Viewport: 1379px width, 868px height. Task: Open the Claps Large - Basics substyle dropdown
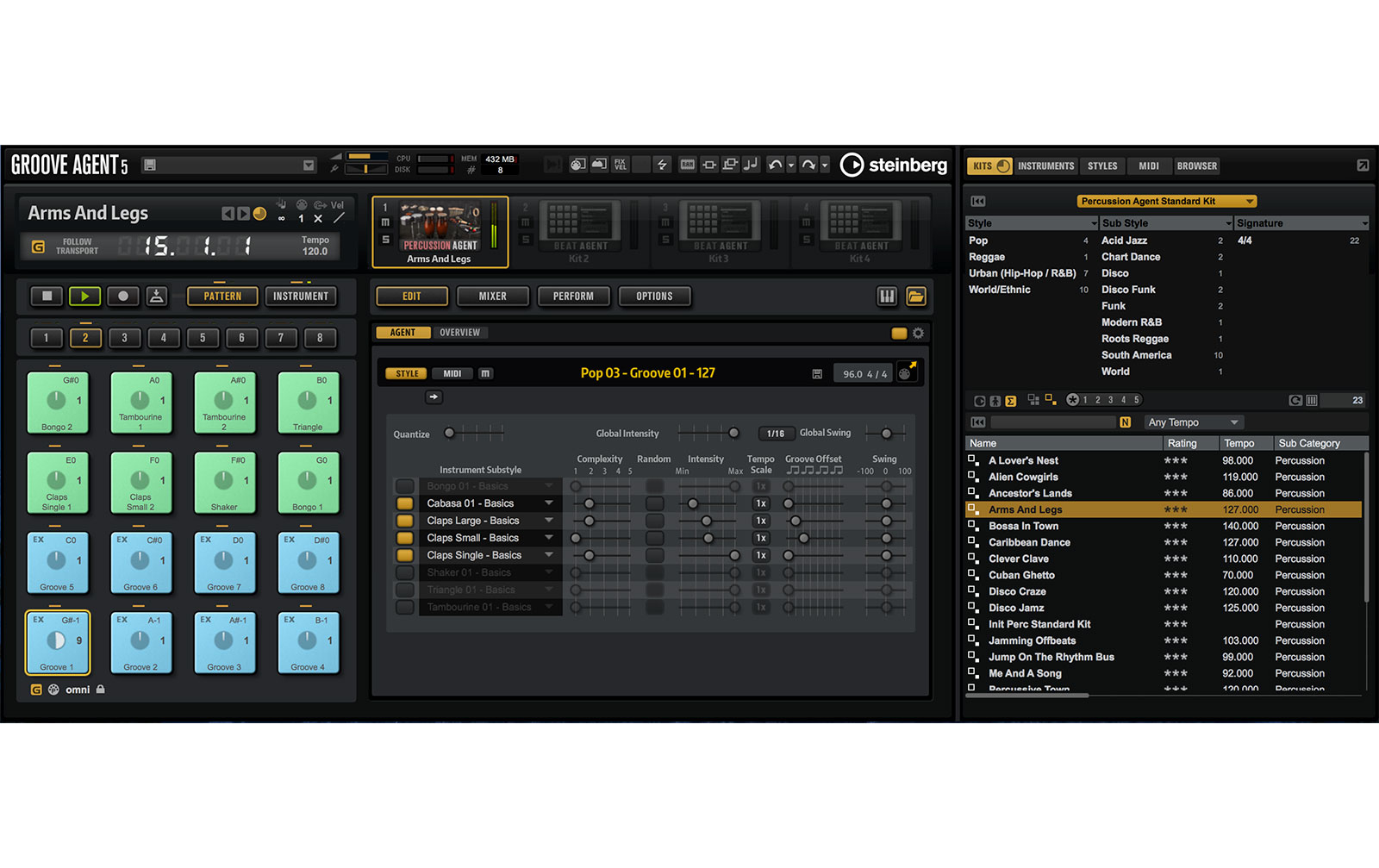pyautogui.click(x=549, y=521)
